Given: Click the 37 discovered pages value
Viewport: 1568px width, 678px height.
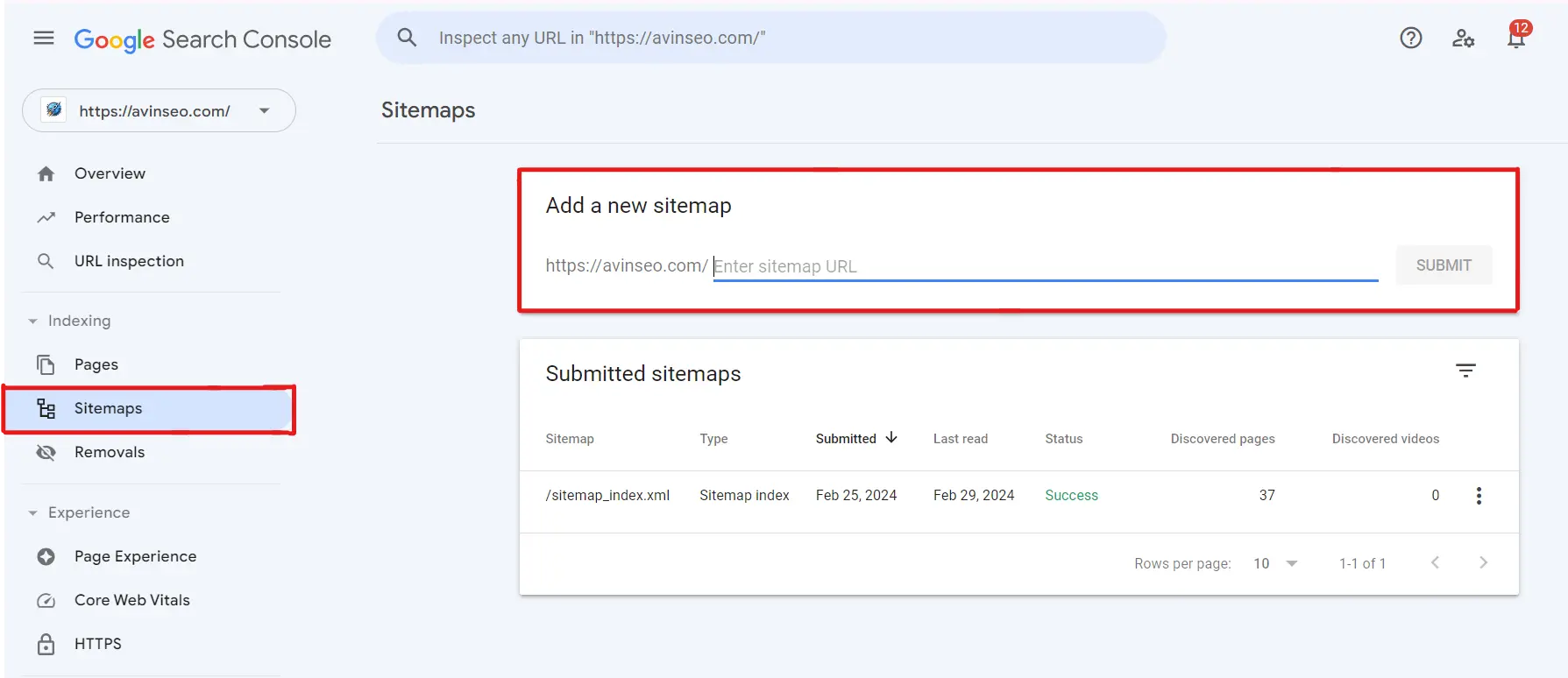Looking at the screenshot, I should [1267, 495].
